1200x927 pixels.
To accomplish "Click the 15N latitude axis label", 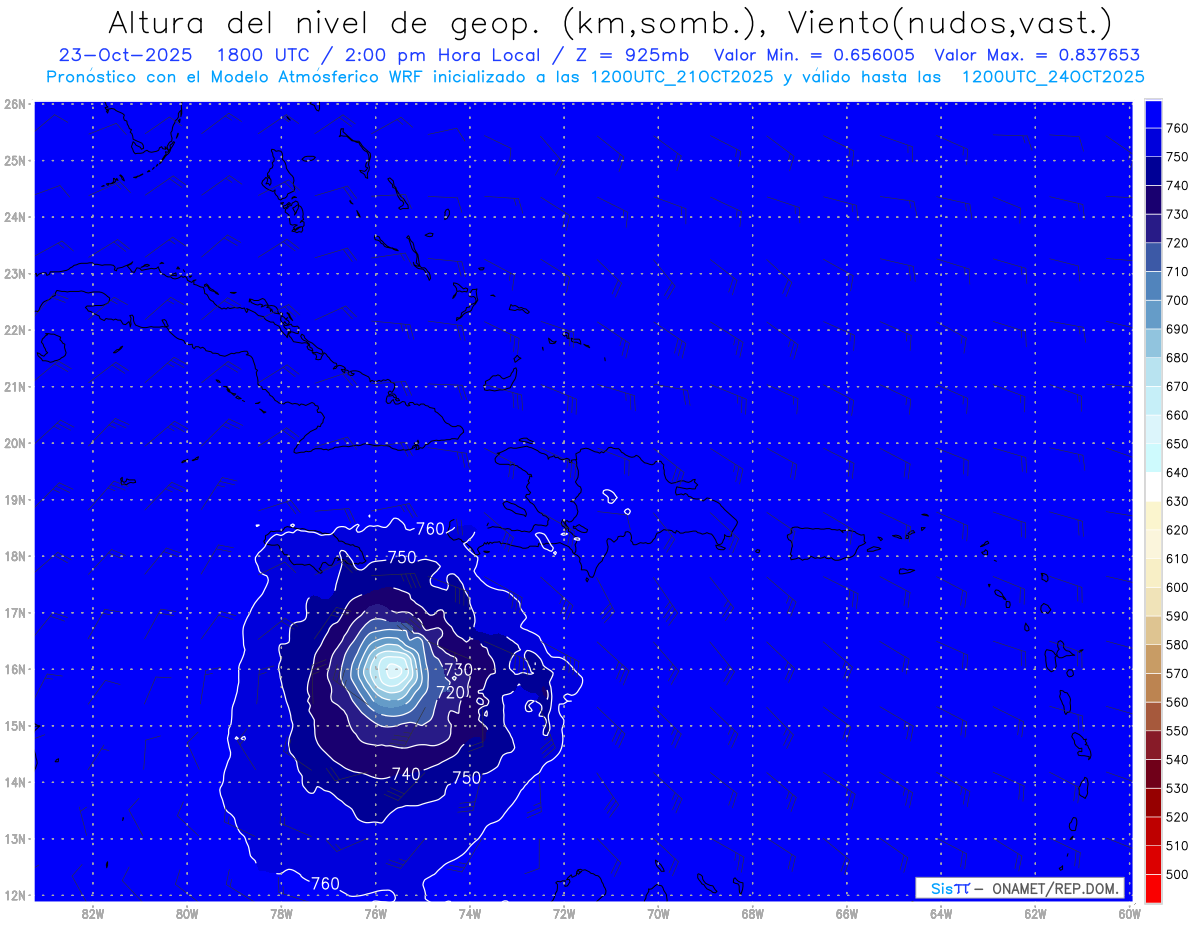I will 14,726.
